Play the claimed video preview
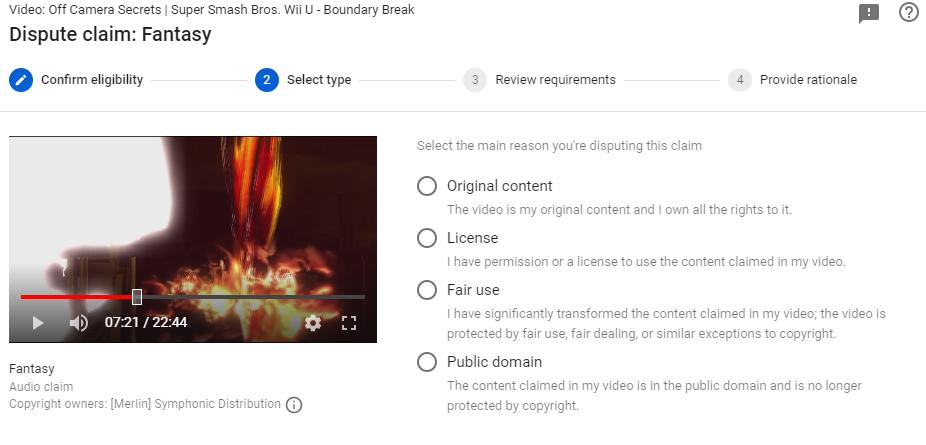This screenshot has height=445, width=926. coord(38,323)
